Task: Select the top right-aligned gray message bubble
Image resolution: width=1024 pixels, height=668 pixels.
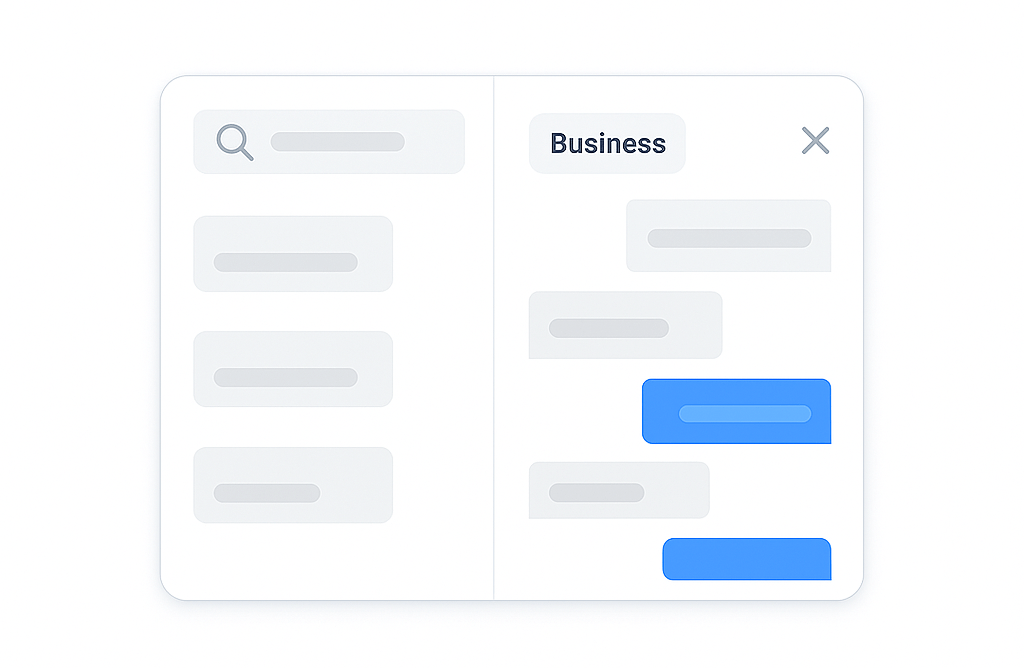Action: 728,236
